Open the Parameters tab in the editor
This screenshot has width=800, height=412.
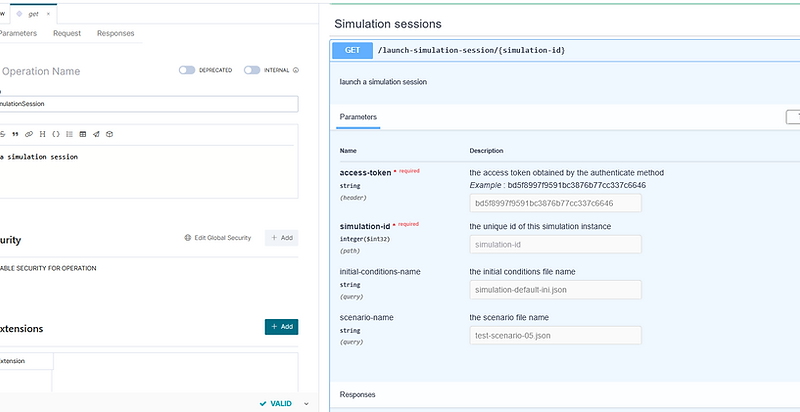coord(17,33)
